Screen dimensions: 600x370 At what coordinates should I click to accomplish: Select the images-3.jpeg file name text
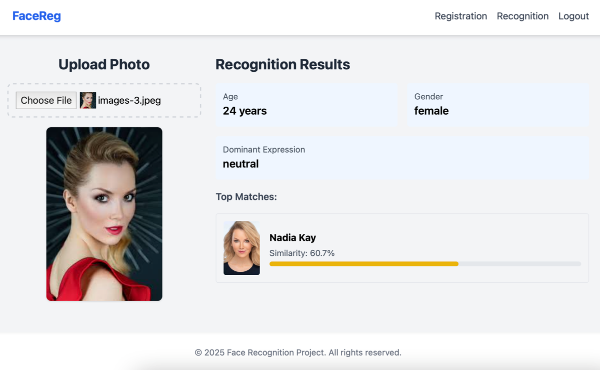point(129,100)
